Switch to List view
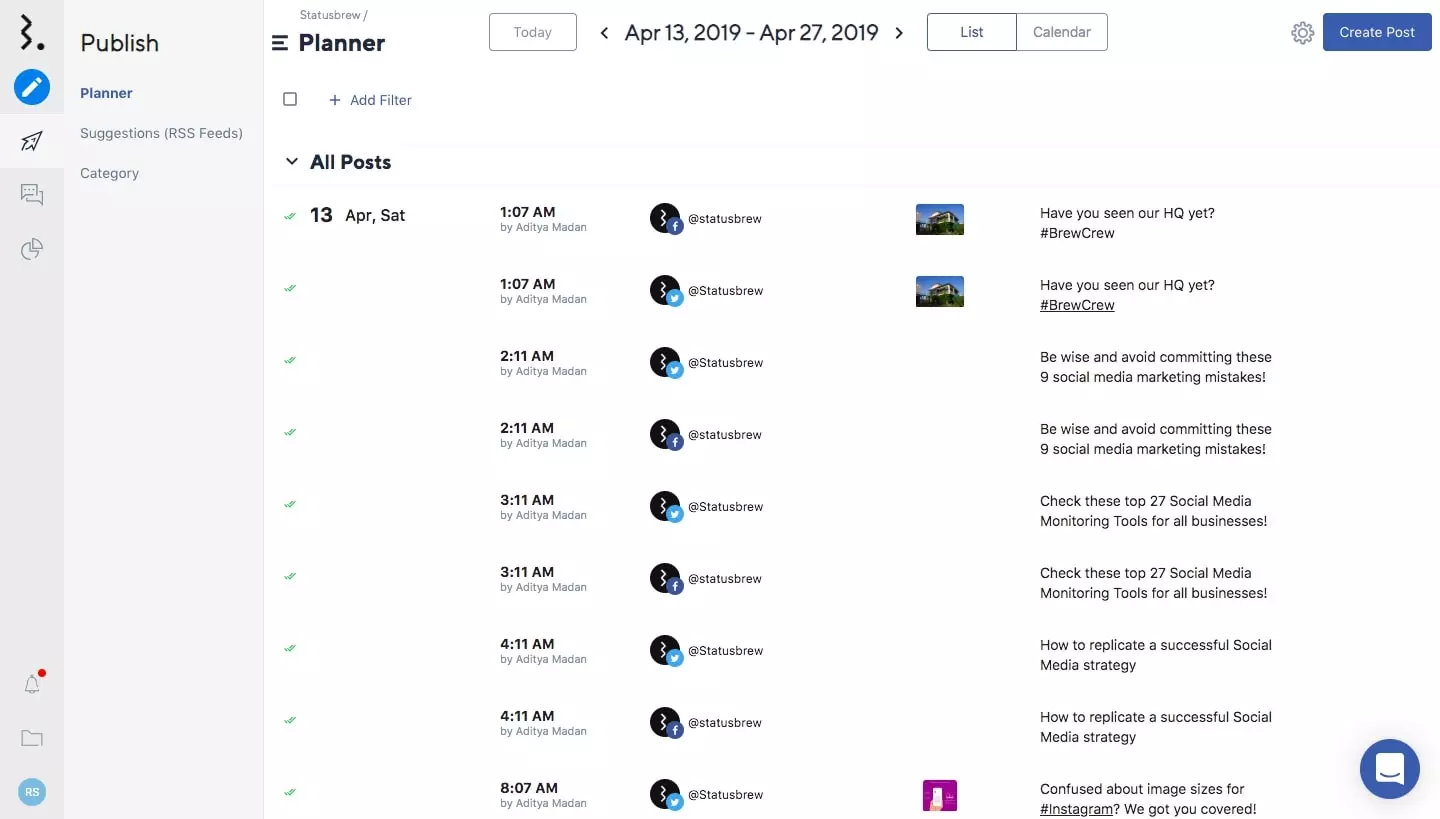 [x=972, y=32]
